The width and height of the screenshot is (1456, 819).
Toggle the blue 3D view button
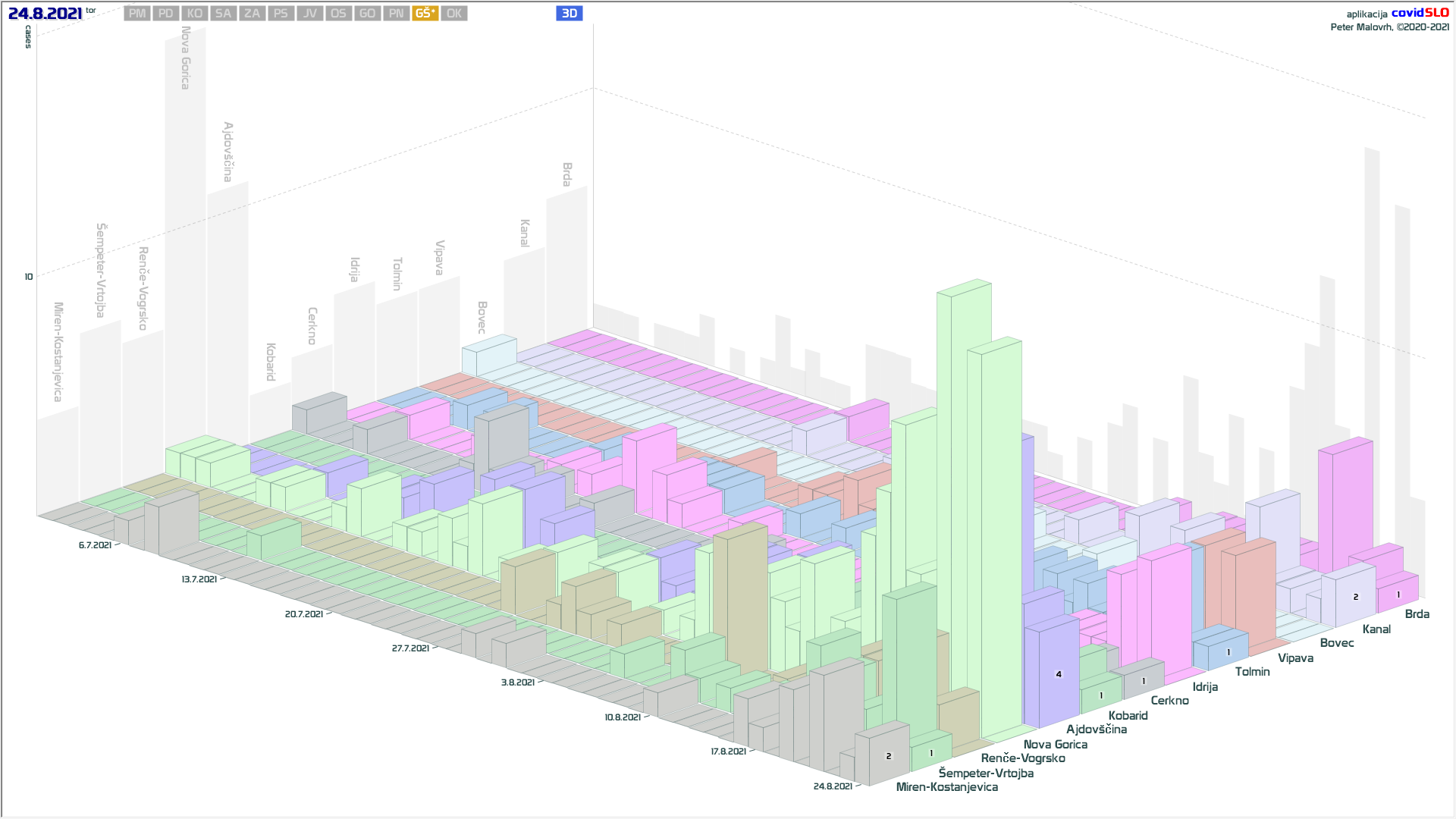[569, 14]
